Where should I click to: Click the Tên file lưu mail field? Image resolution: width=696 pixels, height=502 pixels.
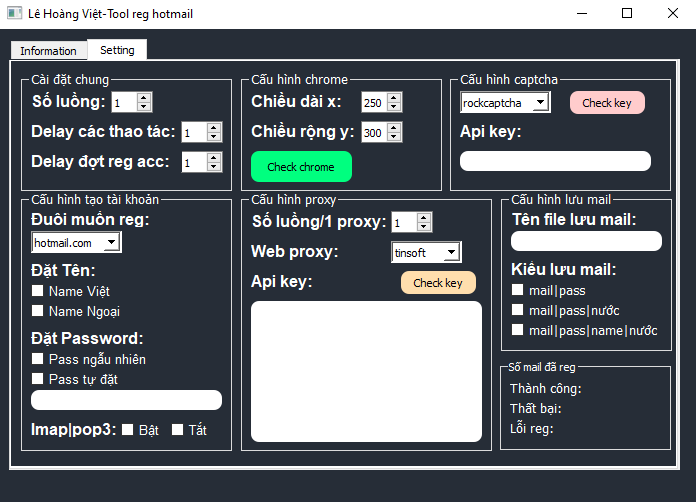coord(586,241)
